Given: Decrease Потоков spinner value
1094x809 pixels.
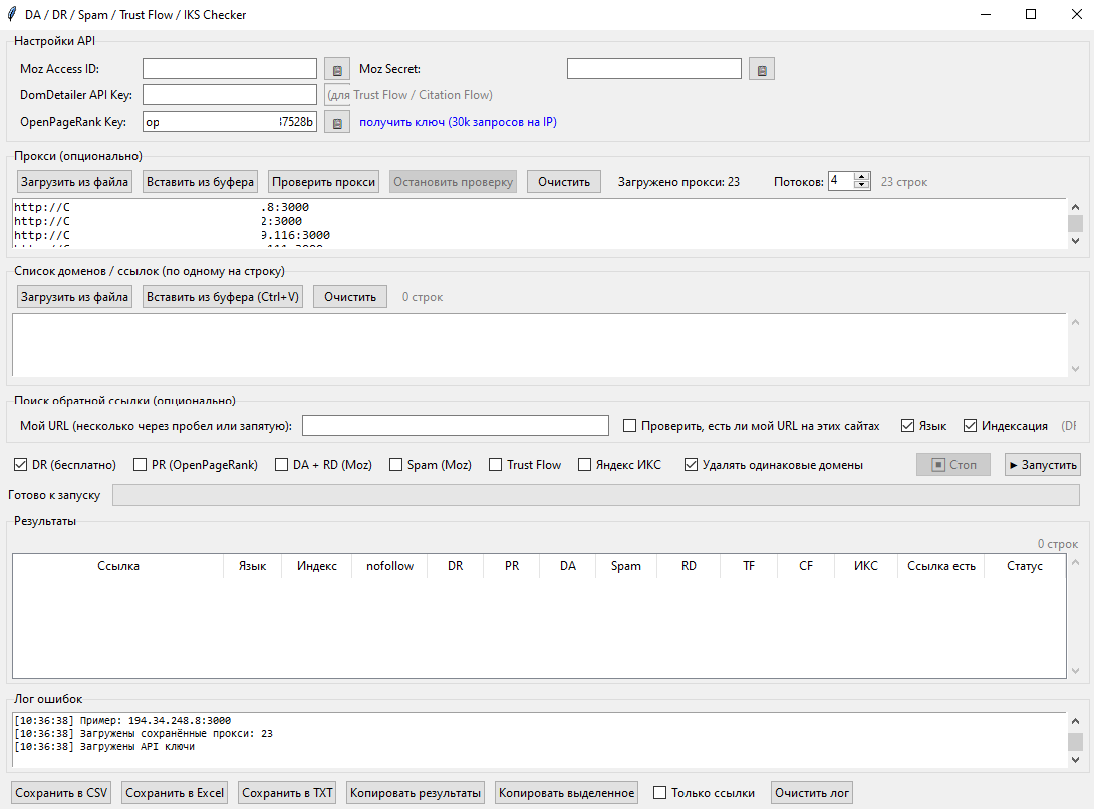Looking at the screenshot, I should click(x=862, y=186).
